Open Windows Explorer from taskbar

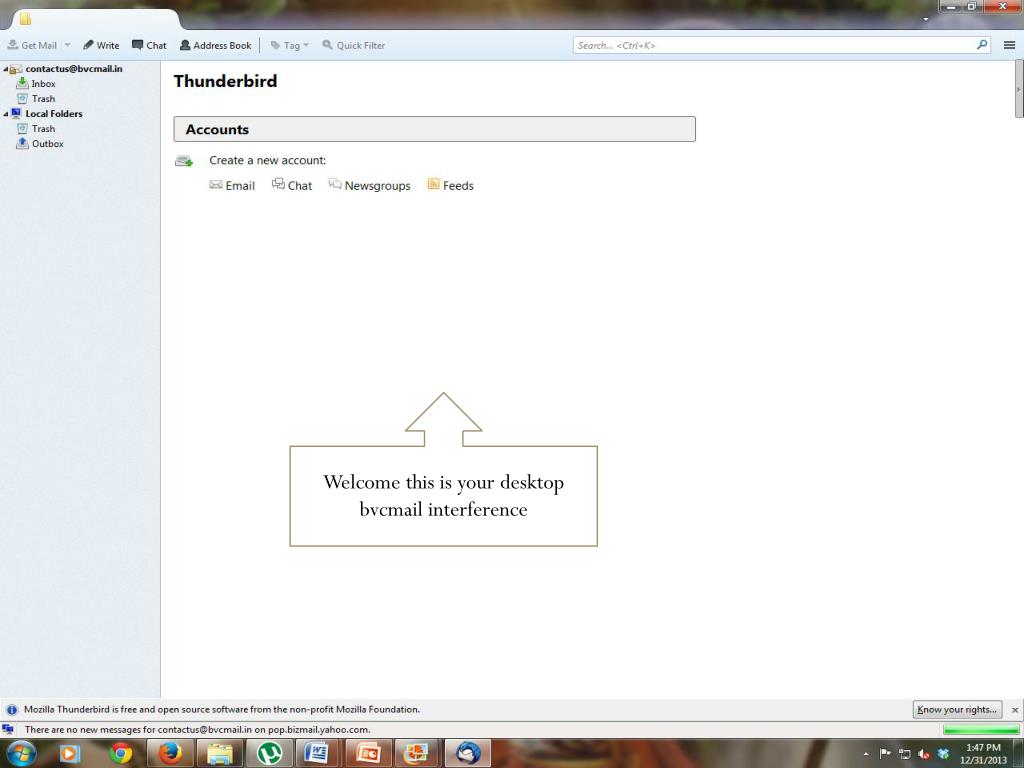(220, 754)
